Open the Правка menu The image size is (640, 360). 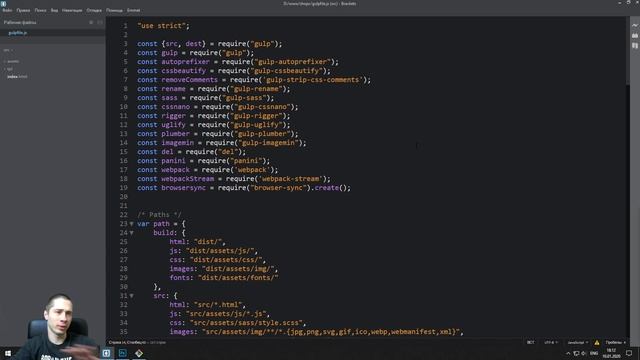(23, 10)
